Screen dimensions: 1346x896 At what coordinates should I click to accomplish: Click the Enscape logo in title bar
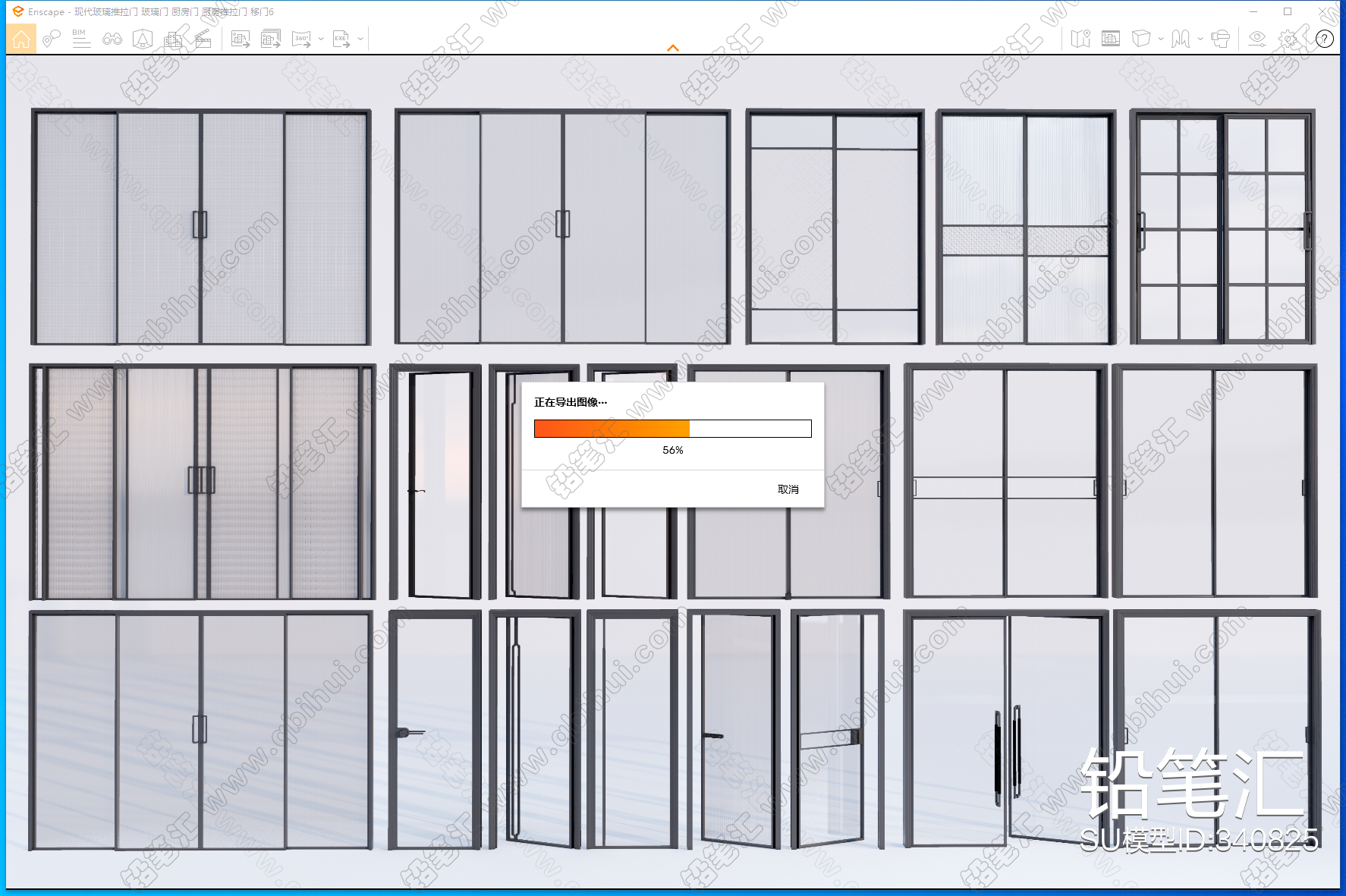(x=17, y=11)
